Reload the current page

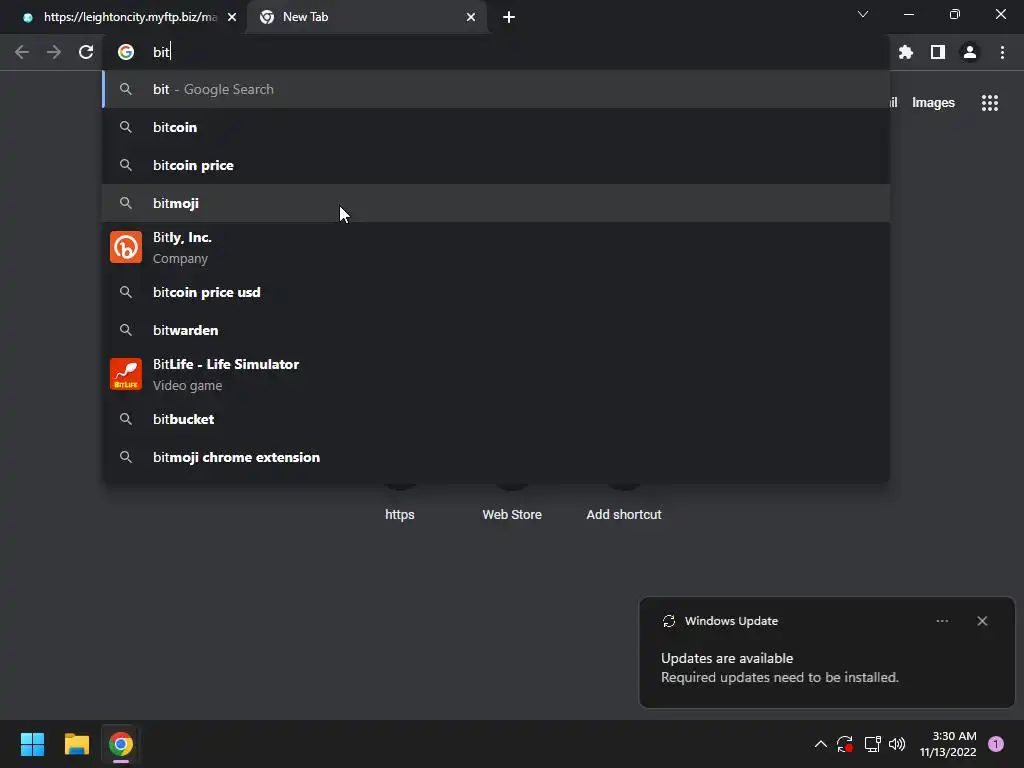86,52
